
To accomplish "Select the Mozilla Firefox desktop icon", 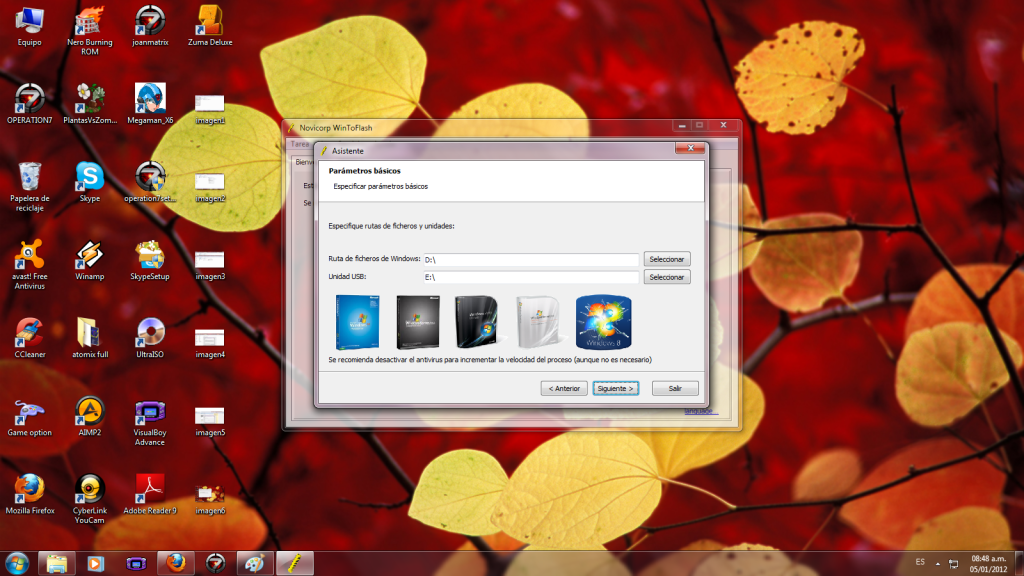I will coord(29,494).
